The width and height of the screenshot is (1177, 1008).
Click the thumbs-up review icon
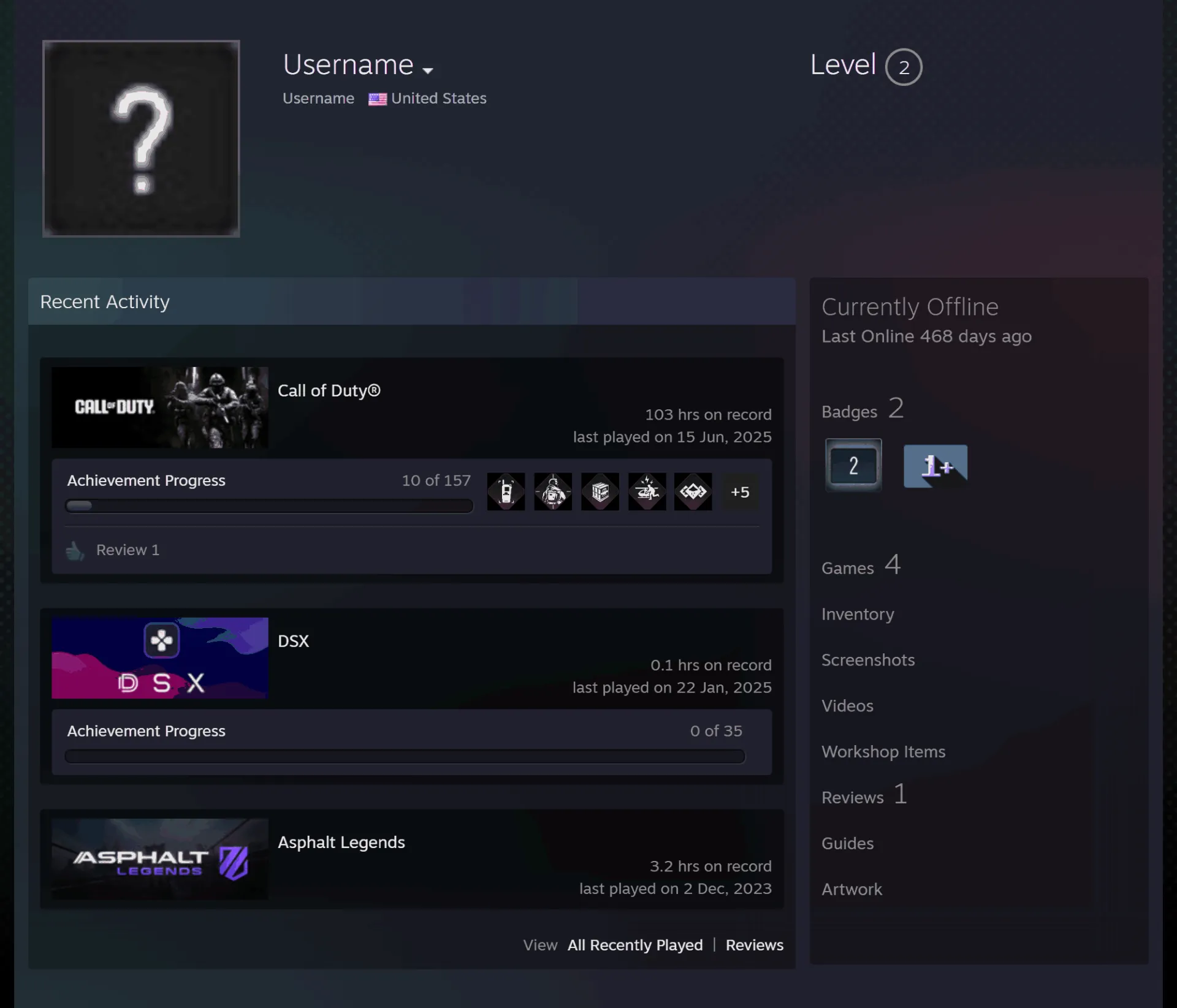tap(75, 551)
